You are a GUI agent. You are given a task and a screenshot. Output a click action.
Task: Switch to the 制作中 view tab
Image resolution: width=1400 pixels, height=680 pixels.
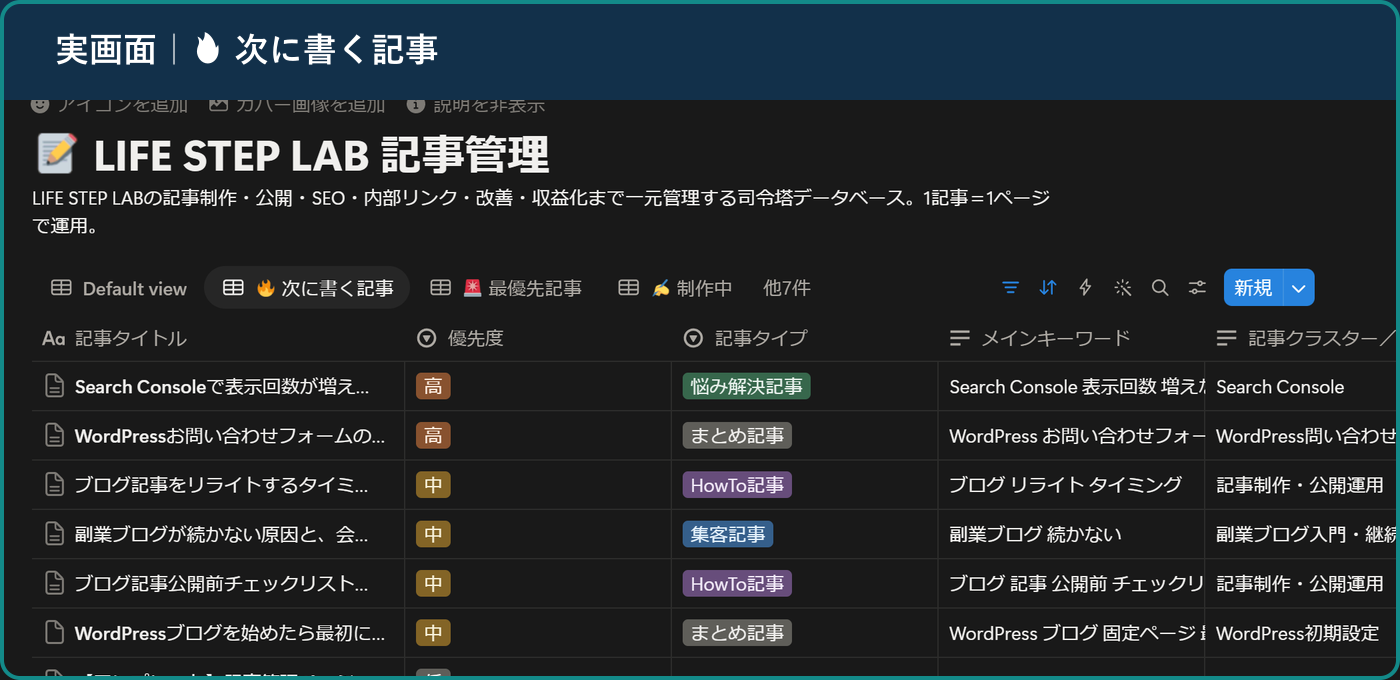point(675,288)
